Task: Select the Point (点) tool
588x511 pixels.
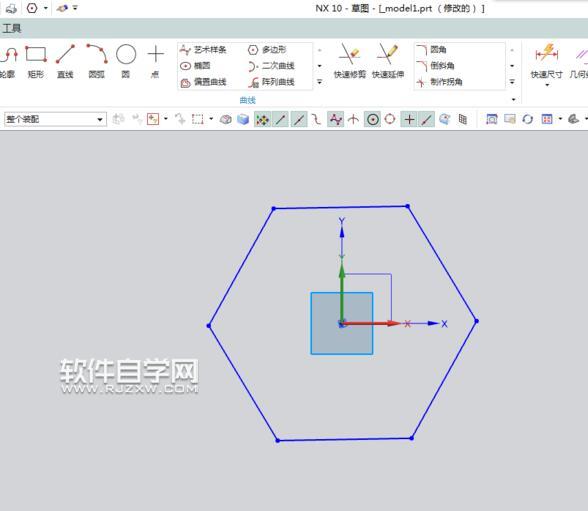Action: click(x=155, y=61)
